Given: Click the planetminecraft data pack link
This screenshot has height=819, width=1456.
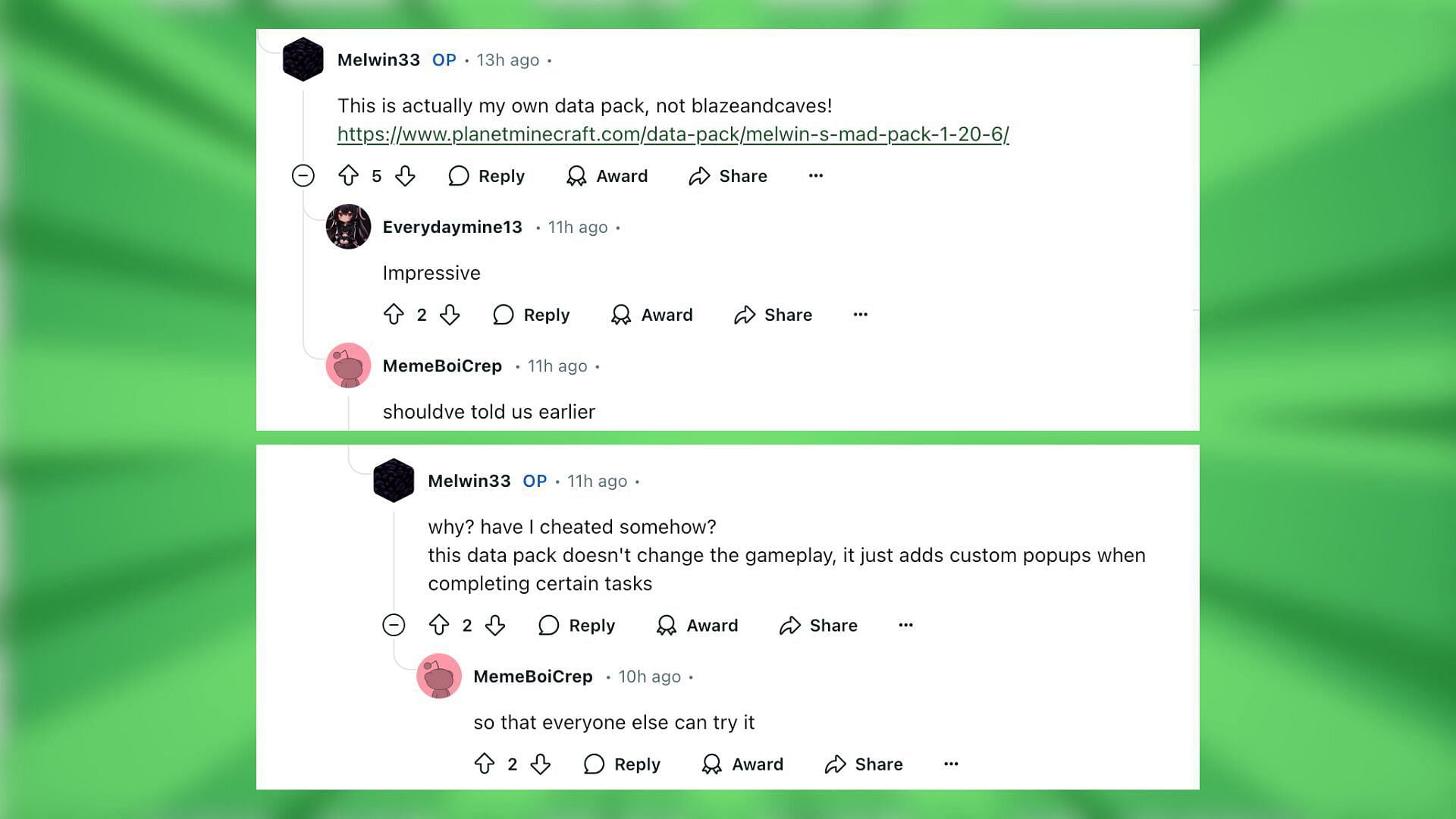Looking at the screenshot, I should (672, 133).
